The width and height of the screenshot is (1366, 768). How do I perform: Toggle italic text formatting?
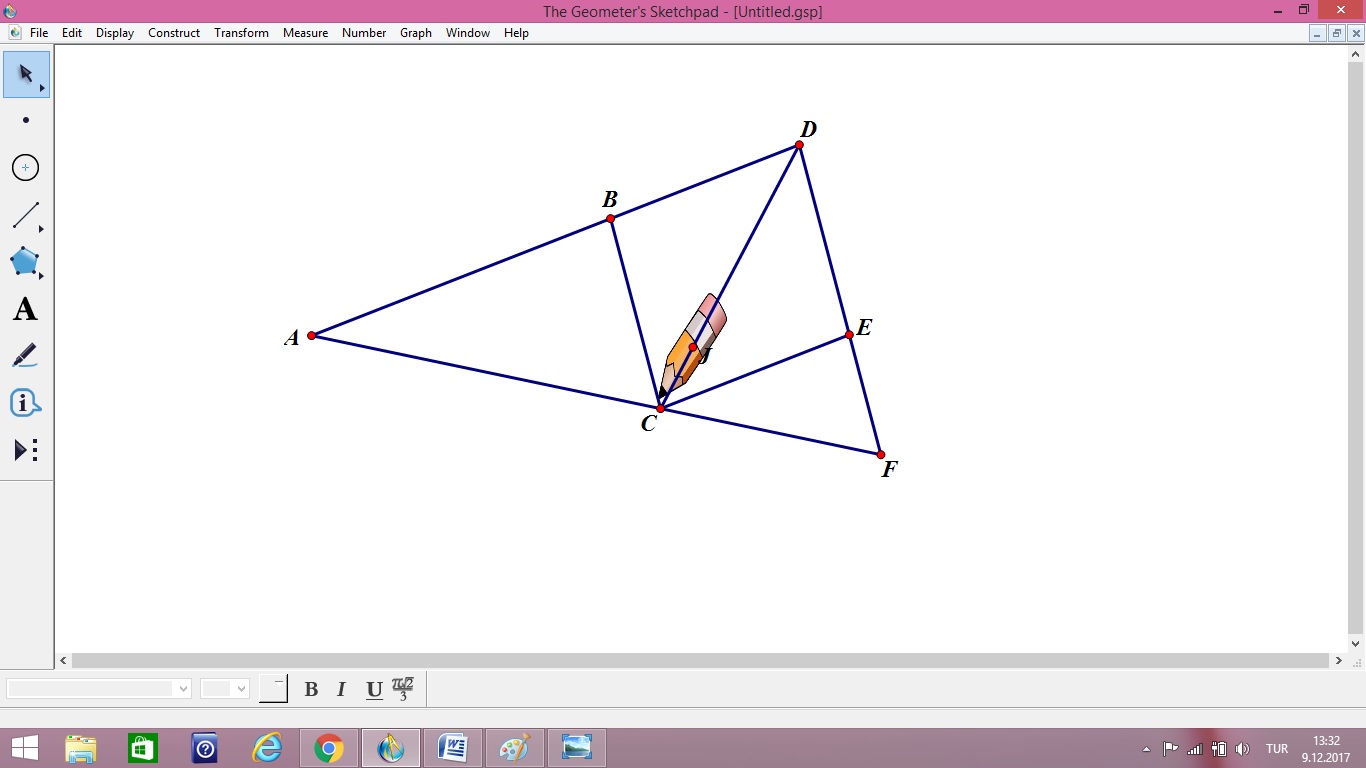coord(341,689)
